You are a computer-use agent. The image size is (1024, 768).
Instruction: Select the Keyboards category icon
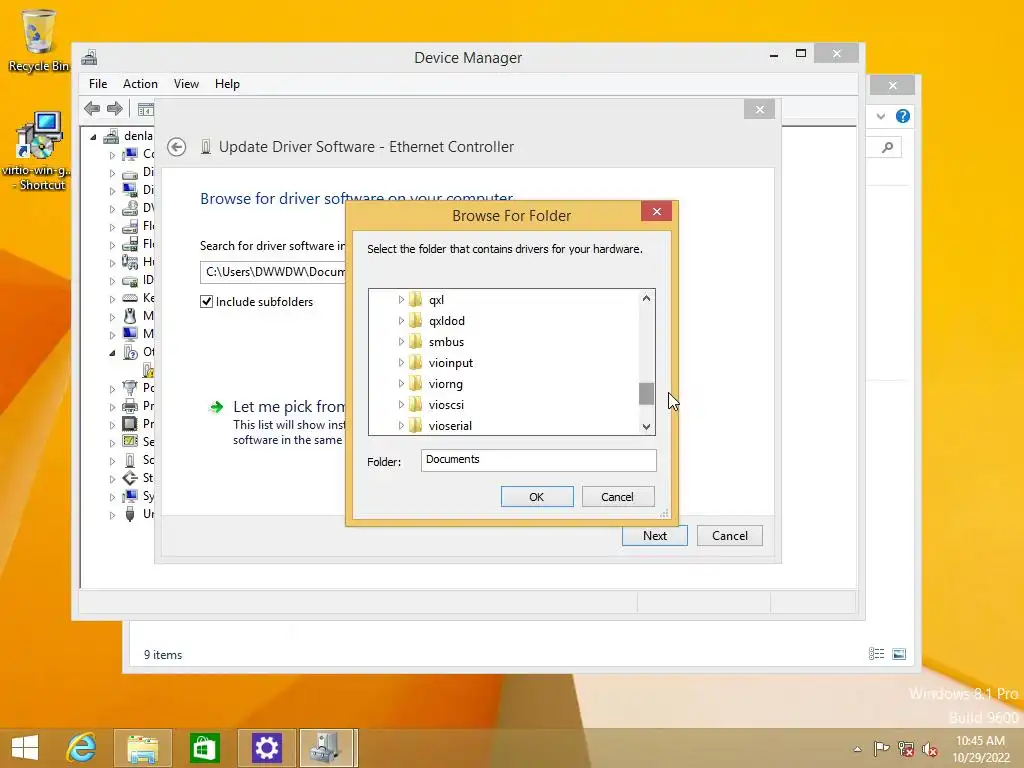[x=130, y=298]
